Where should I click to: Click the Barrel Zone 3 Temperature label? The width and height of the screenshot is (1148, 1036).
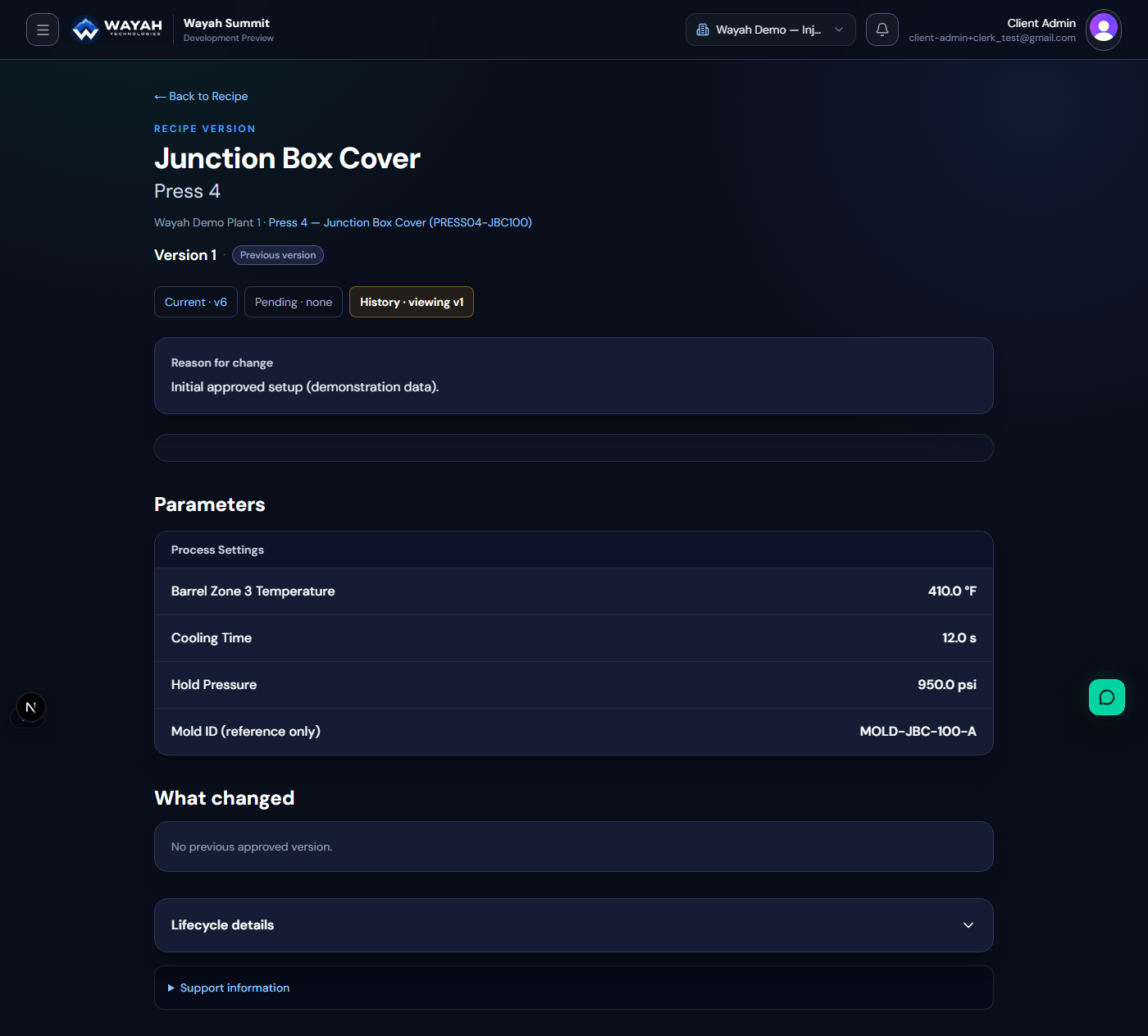pyautogui.click(x=253, y=591)
